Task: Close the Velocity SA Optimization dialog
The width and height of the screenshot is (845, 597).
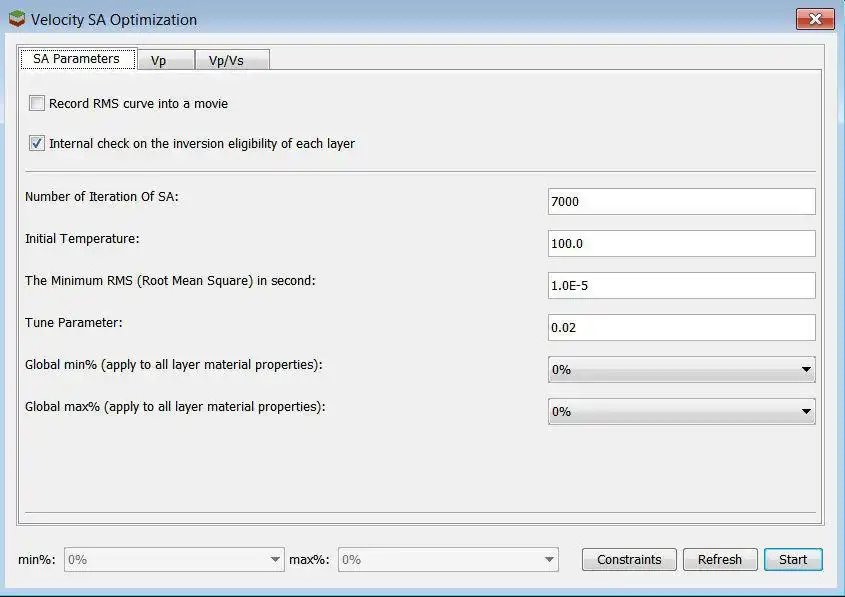Action: click(x=815, y=19)
